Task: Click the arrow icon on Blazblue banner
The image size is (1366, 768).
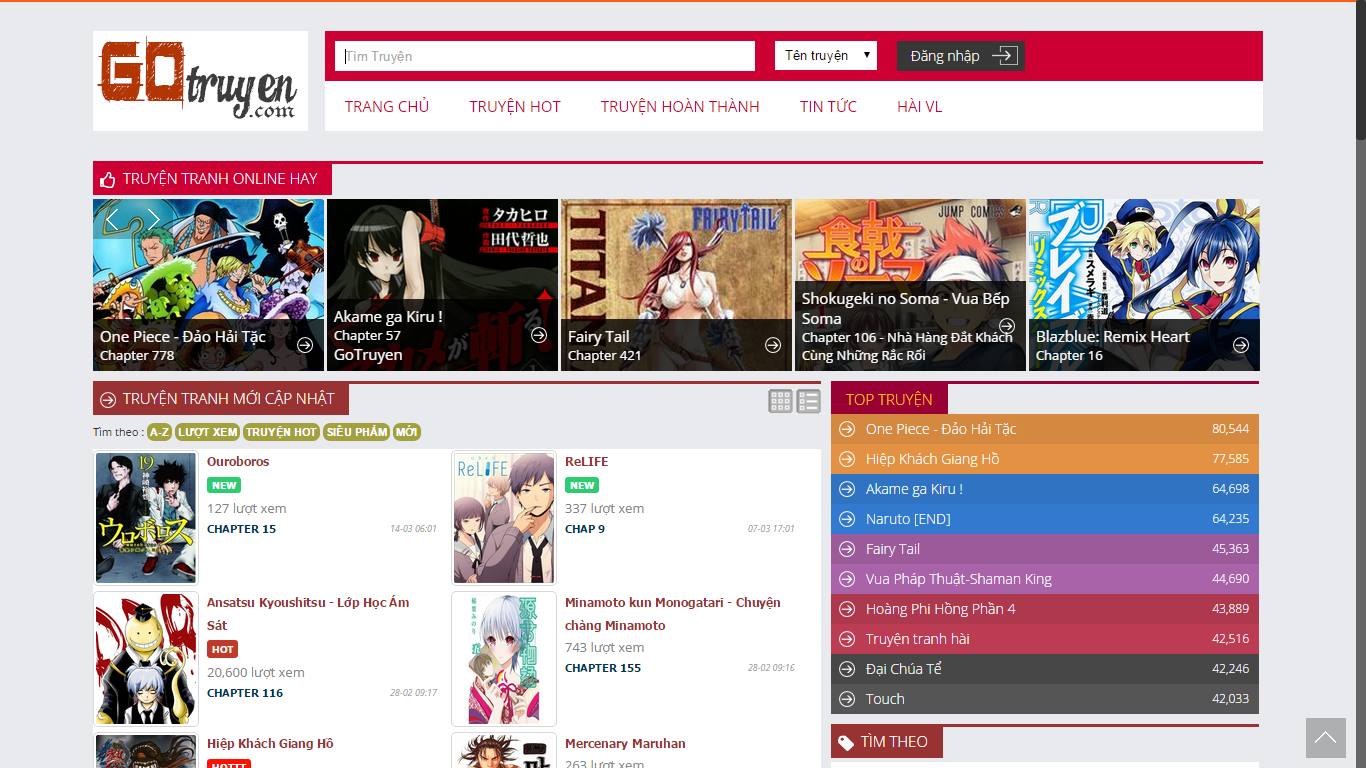Action: click(1241, 345)
